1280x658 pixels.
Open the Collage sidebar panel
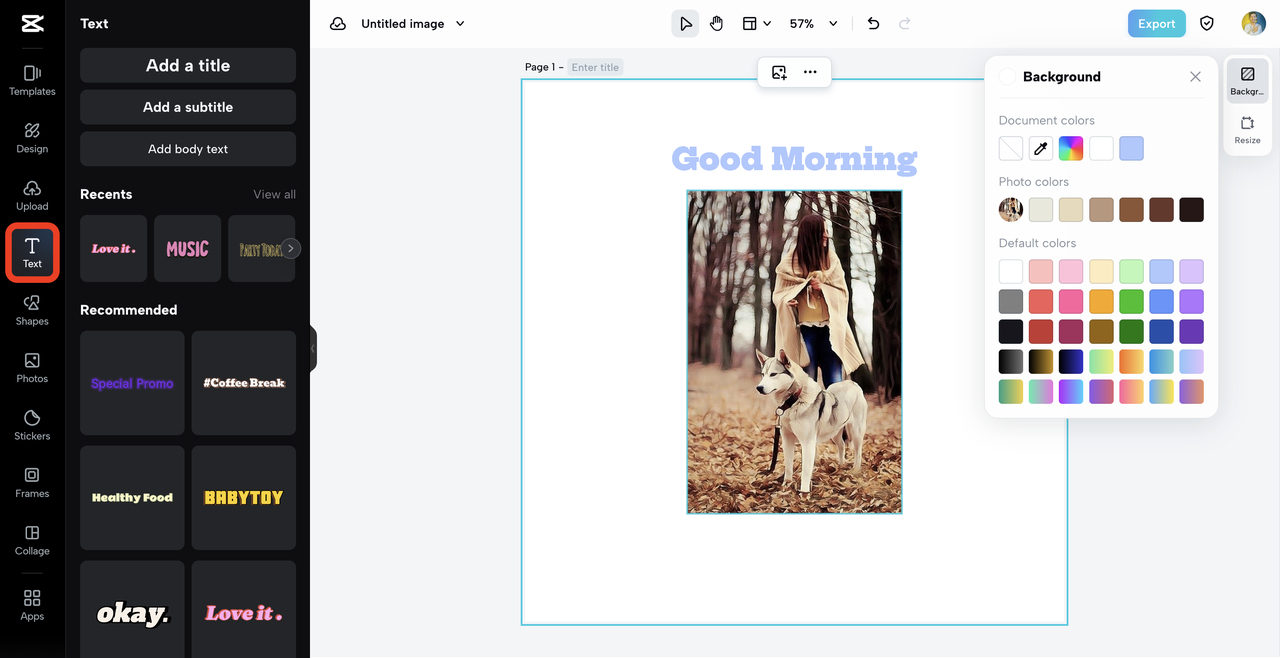click(32, 540)
